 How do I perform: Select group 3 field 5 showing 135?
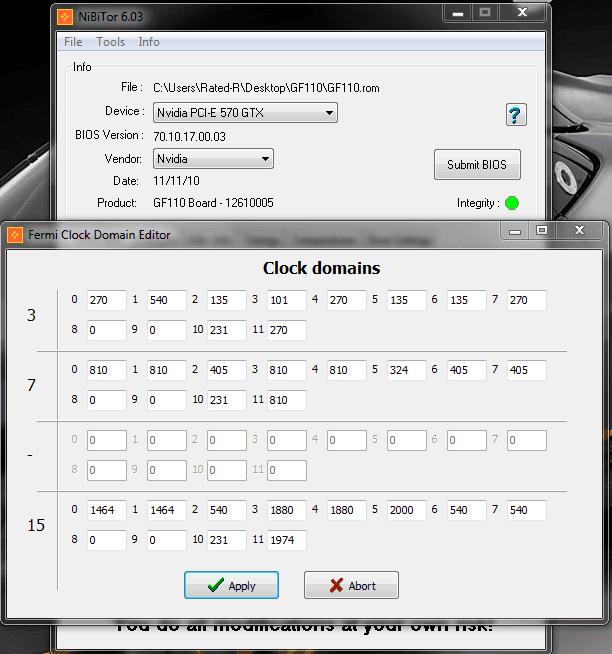click(x=407, y=300)
